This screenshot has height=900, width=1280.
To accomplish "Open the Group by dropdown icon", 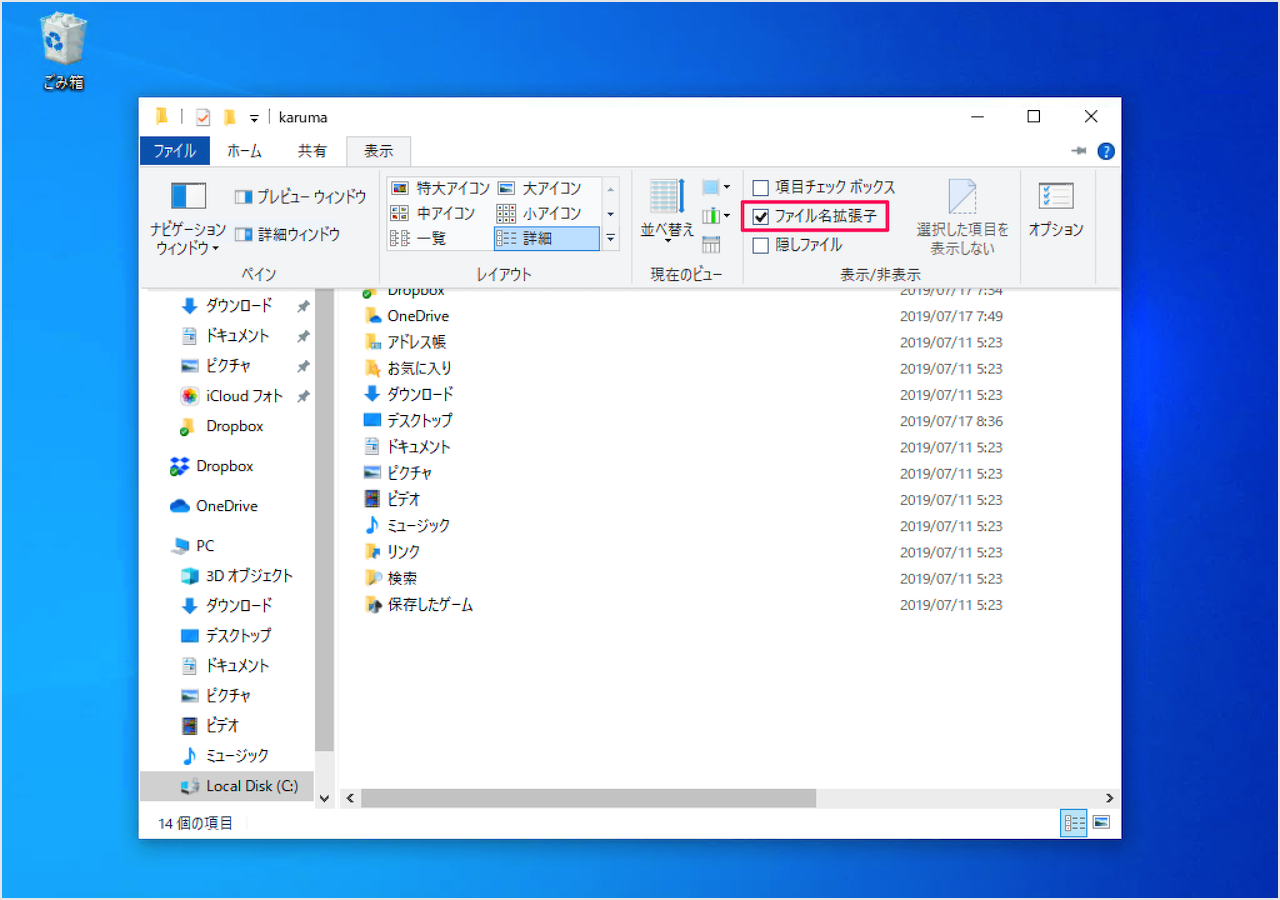I will click(716, 187).
